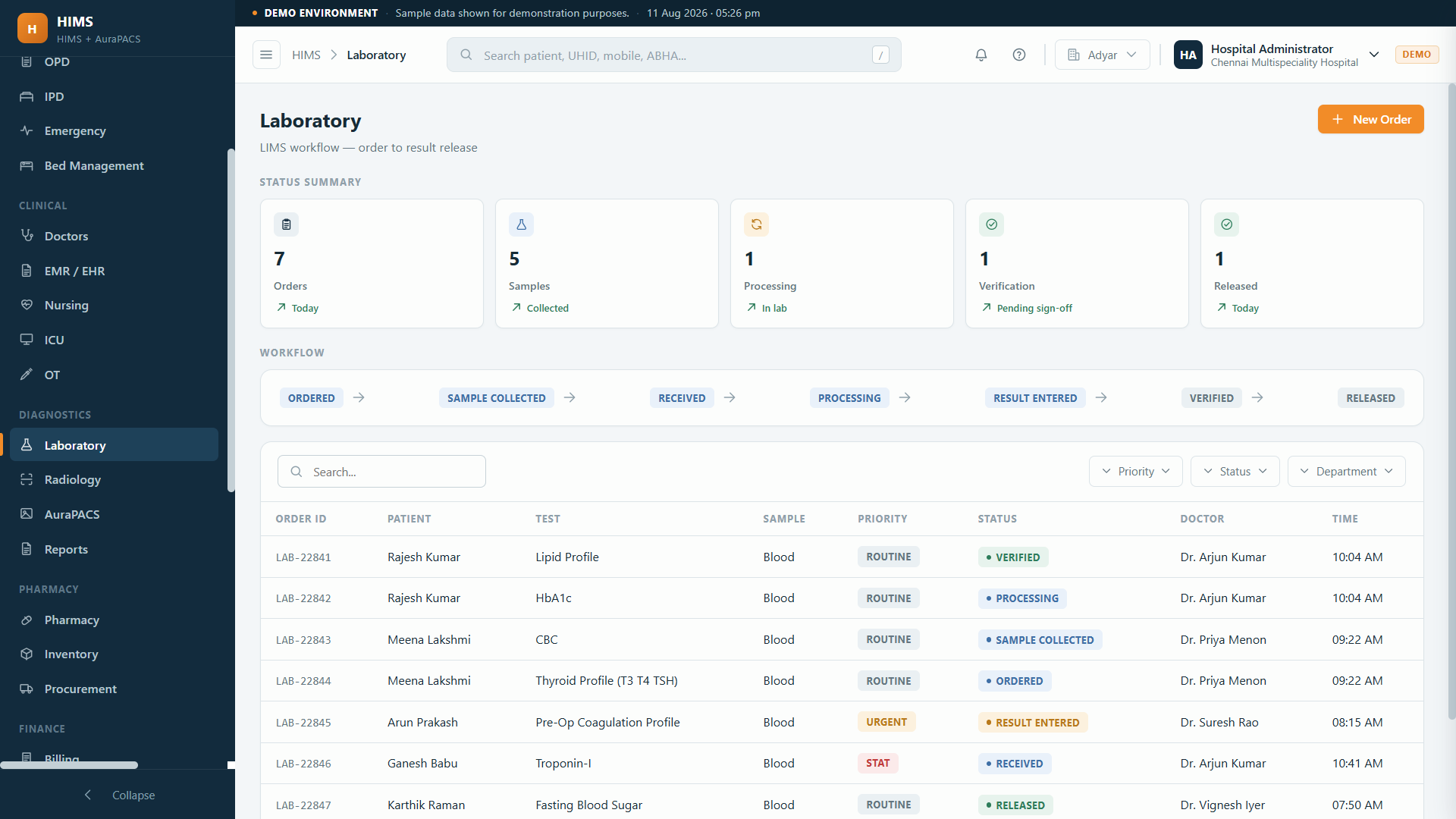1456x819 pixels.
Task: Click the OT scalpel icon
Action: 27,375
